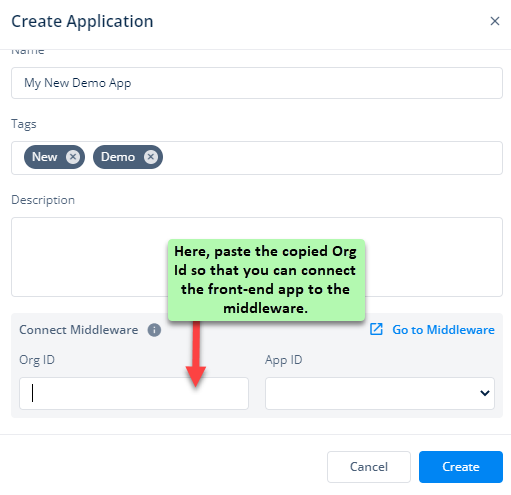The height and width of the screenshot is (495, 511).
Task: Remove the New tag chip
Action: [x=73, y=157]
